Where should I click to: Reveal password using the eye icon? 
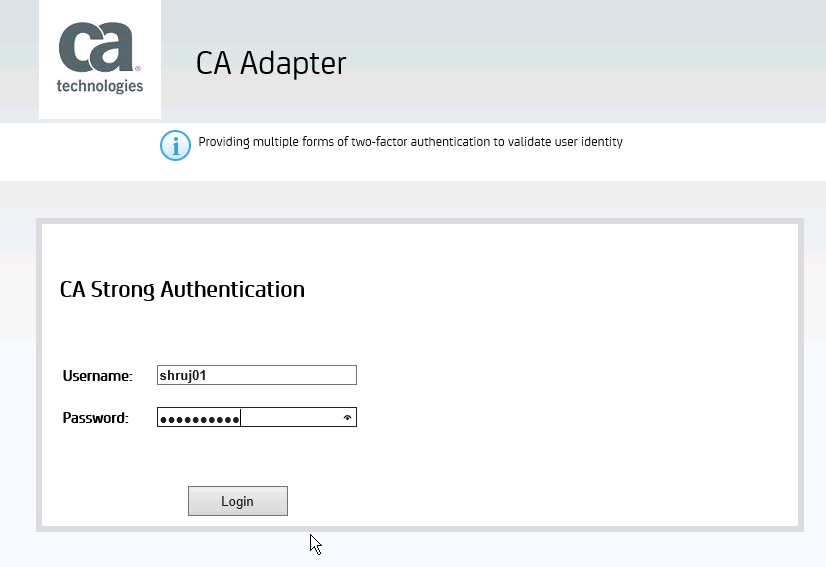pos(347,417)
